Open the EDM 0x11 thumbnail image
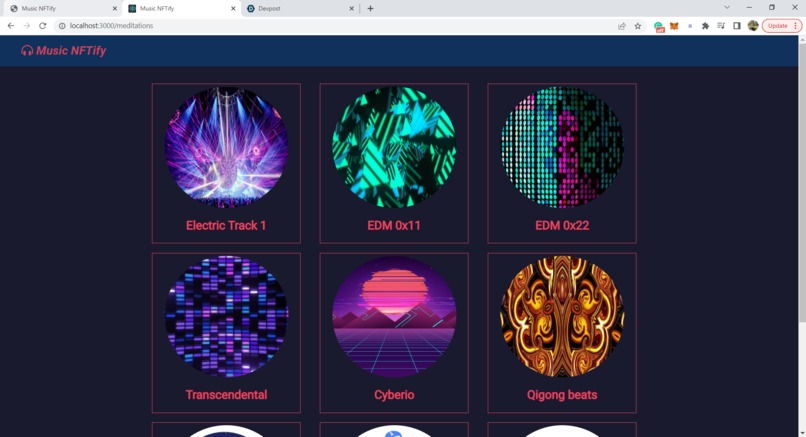The height and width of the screenshot is (437, 806). point(394,148)
